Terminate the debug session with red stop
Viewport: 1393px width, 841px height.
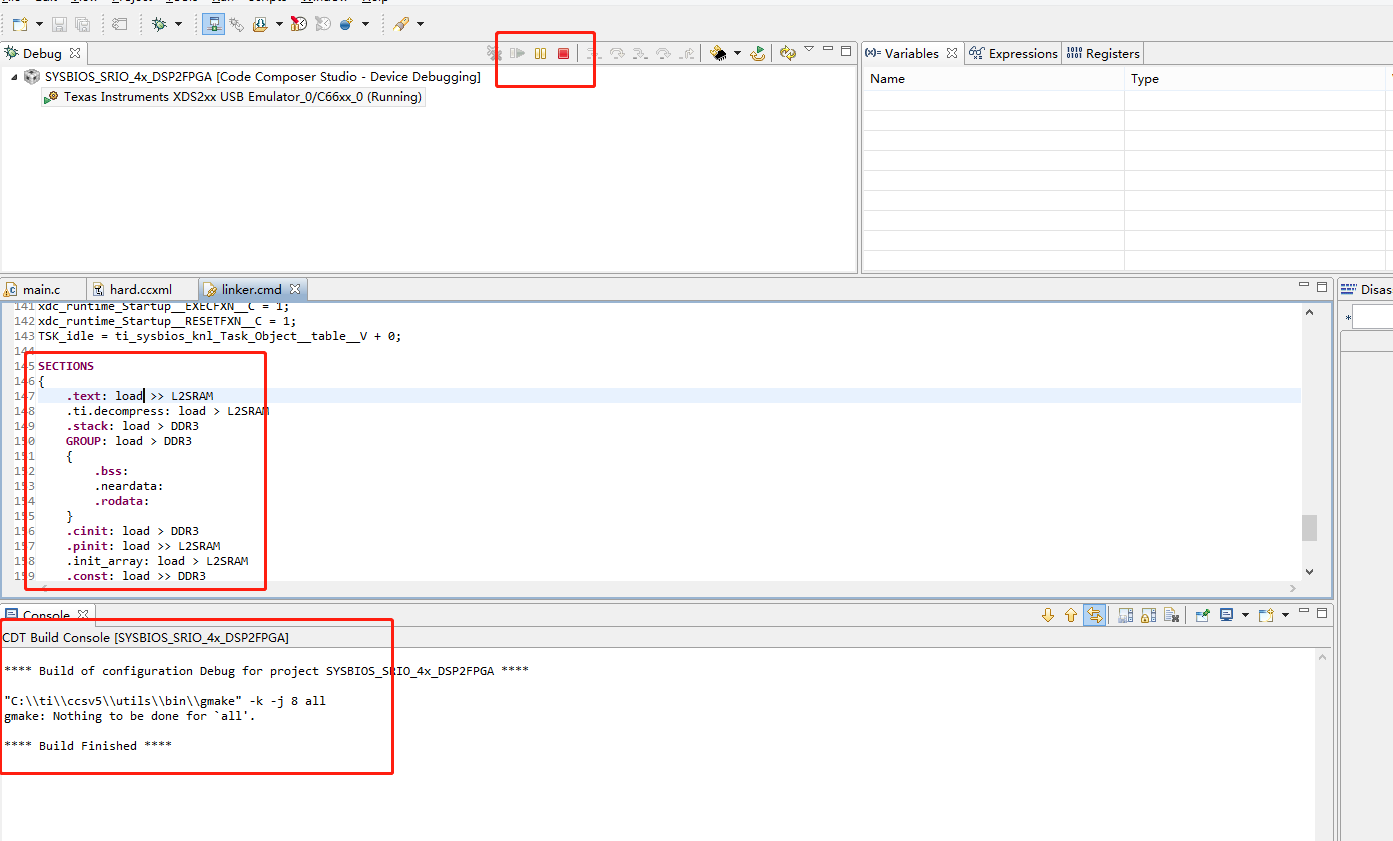pyautogui.click(x=563, y=53)
